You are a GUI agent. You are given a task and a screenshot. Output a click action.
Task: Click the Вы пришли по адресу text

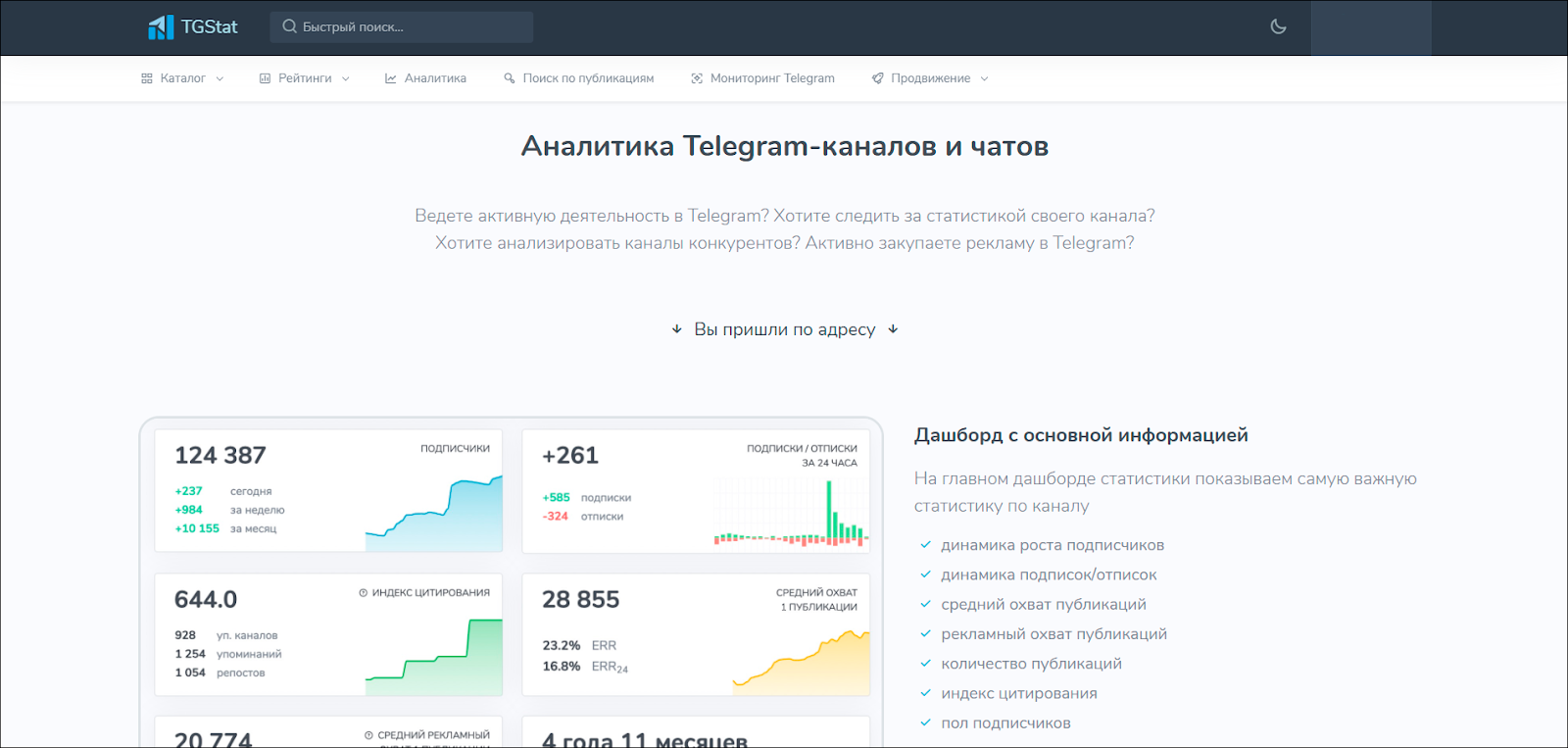pos(785,329)
